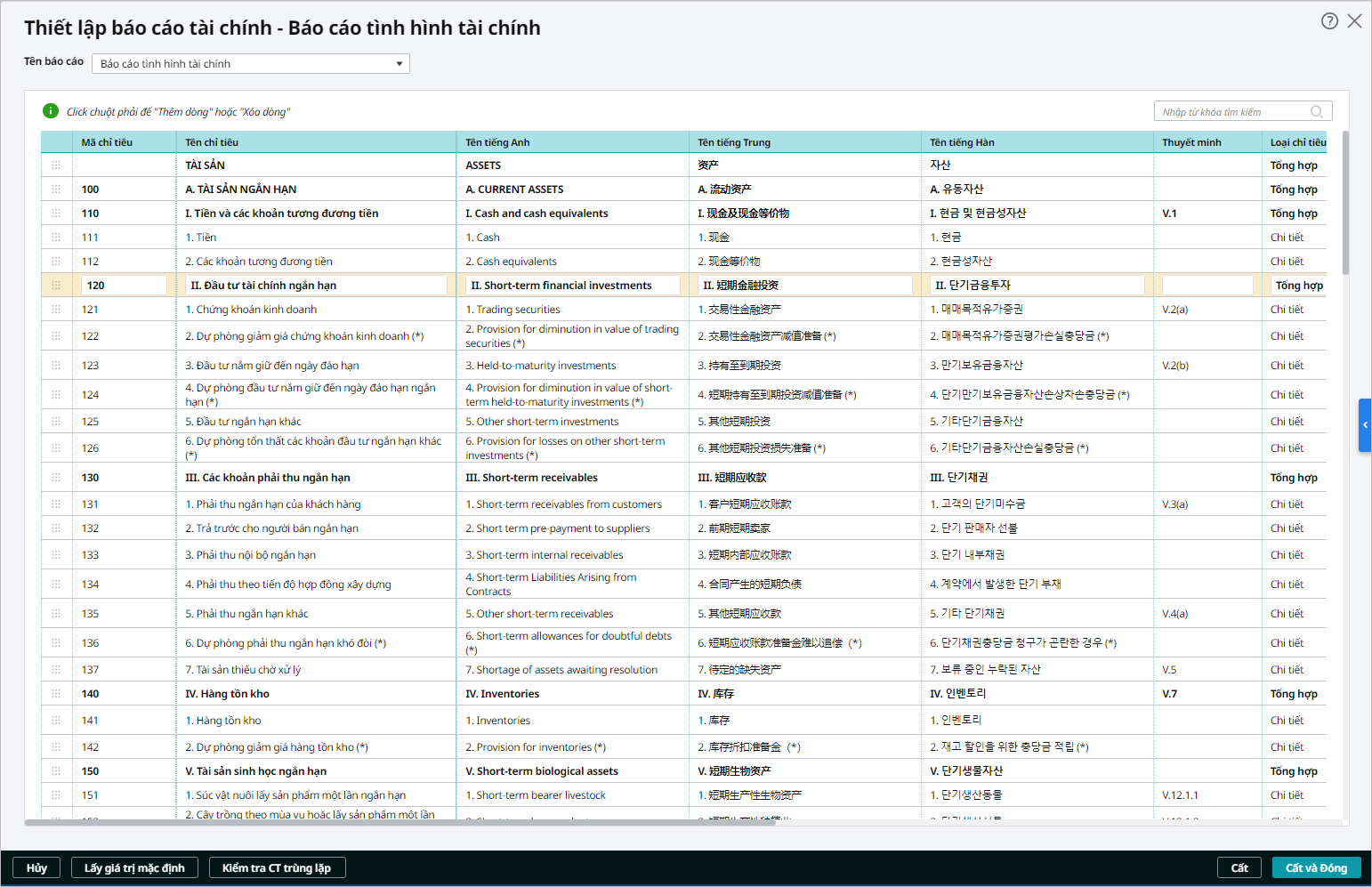Viewport: 1372px width, 887px height.
Task: Expand the blue side panel arrow
Action: [1365, 425]
